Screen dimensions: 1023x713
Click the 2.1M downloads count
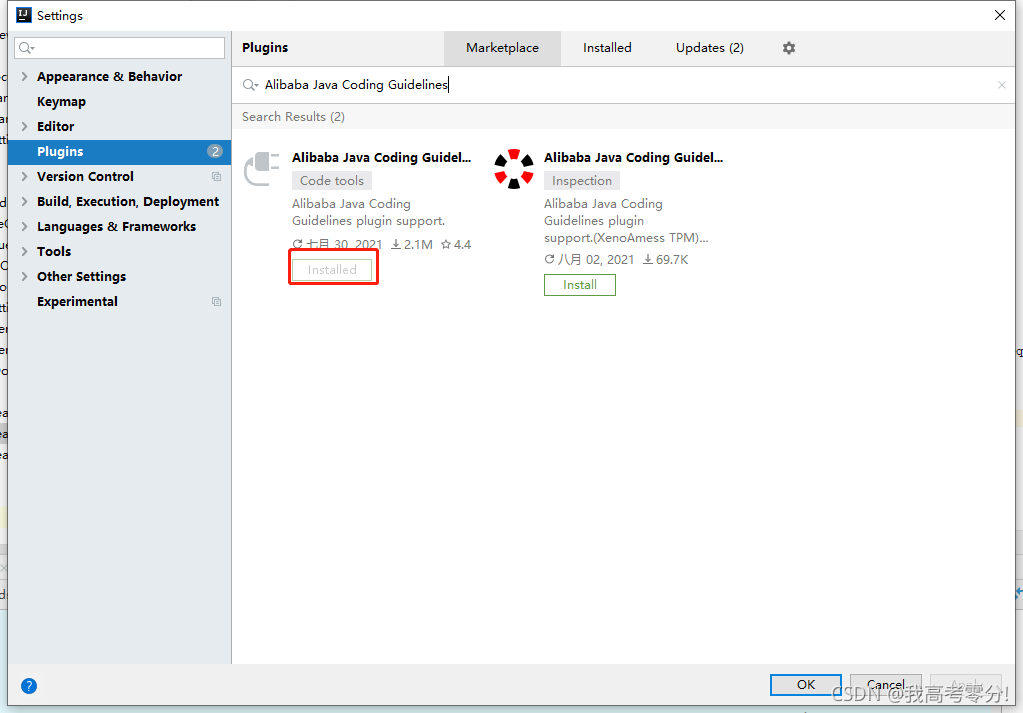coord(412,245)
